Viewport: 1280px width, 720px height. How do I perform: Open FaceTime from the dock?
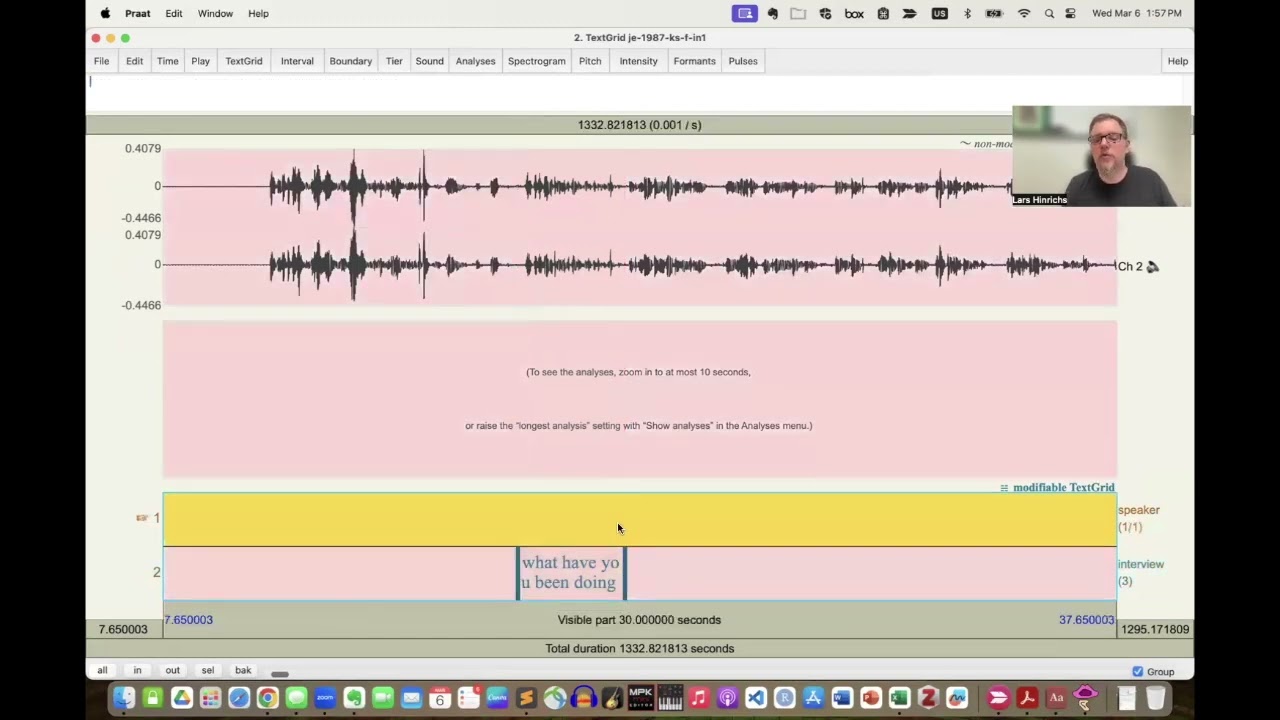point(383,697)
